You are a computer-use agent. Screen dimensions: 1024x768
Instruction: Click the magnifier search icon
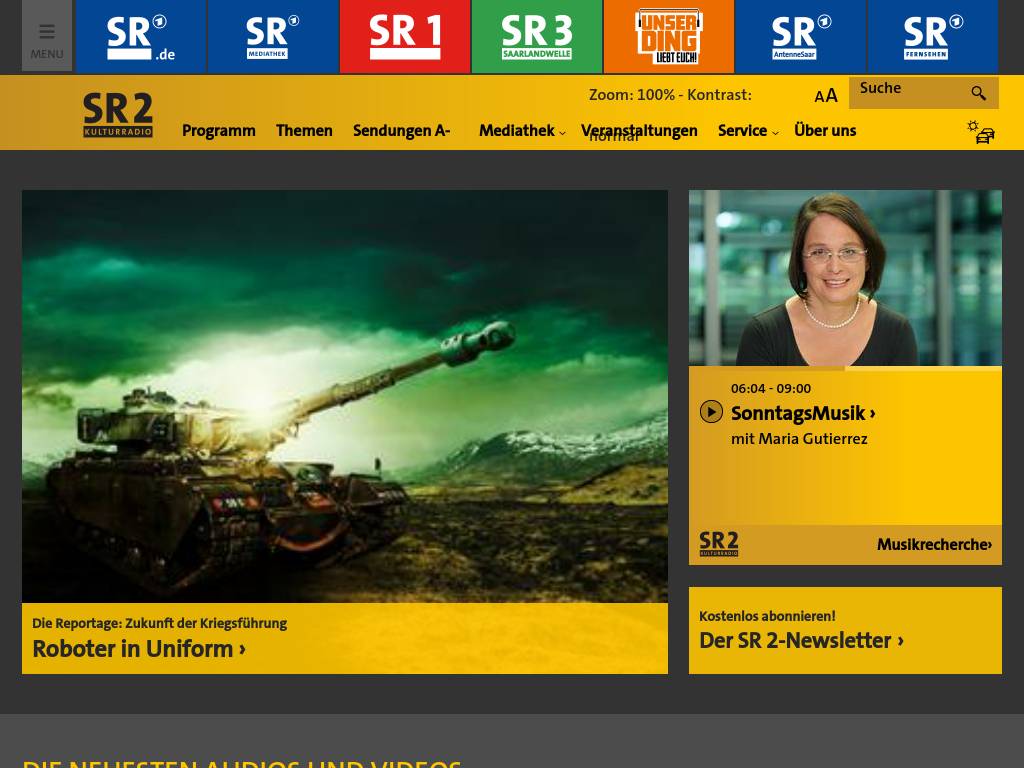[978, 93]
